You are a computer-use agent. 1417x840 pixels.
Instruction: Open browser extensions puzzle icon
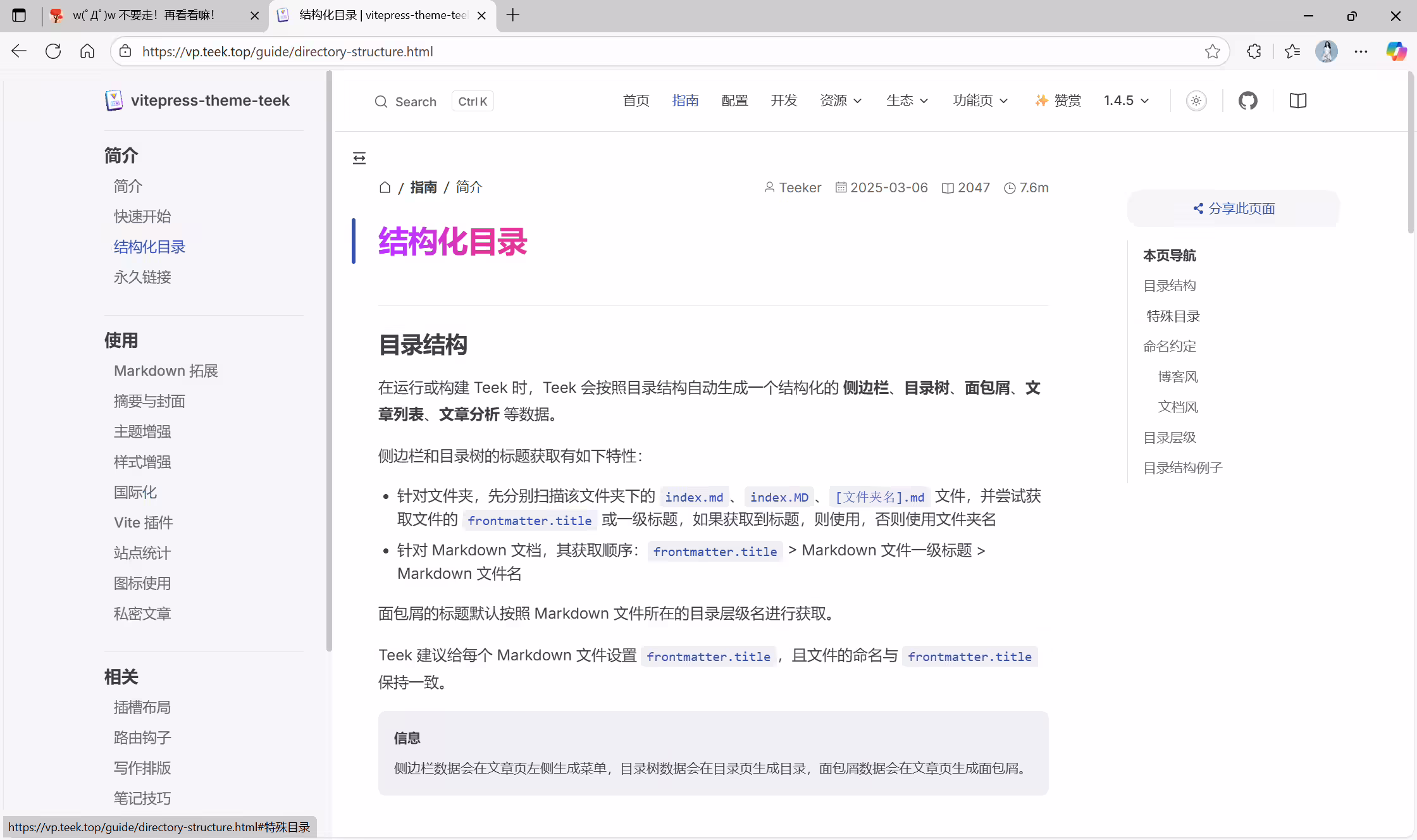tap(1254, 51)
